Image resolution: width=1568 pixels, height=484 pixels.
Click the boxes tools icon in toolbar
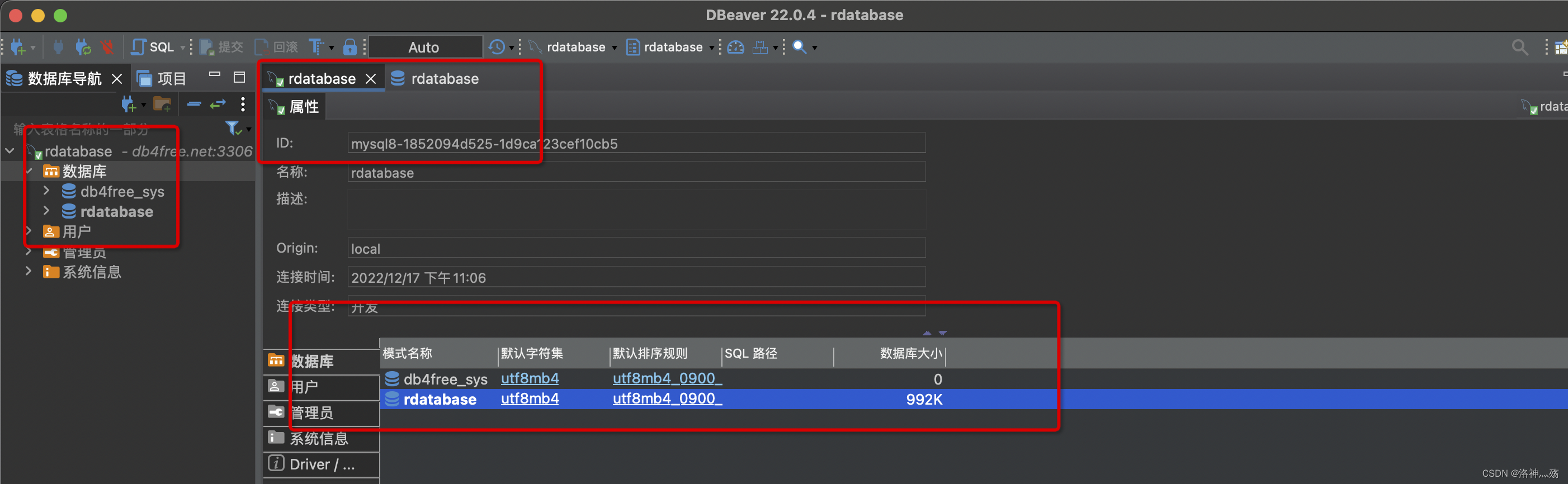(759, 47)
